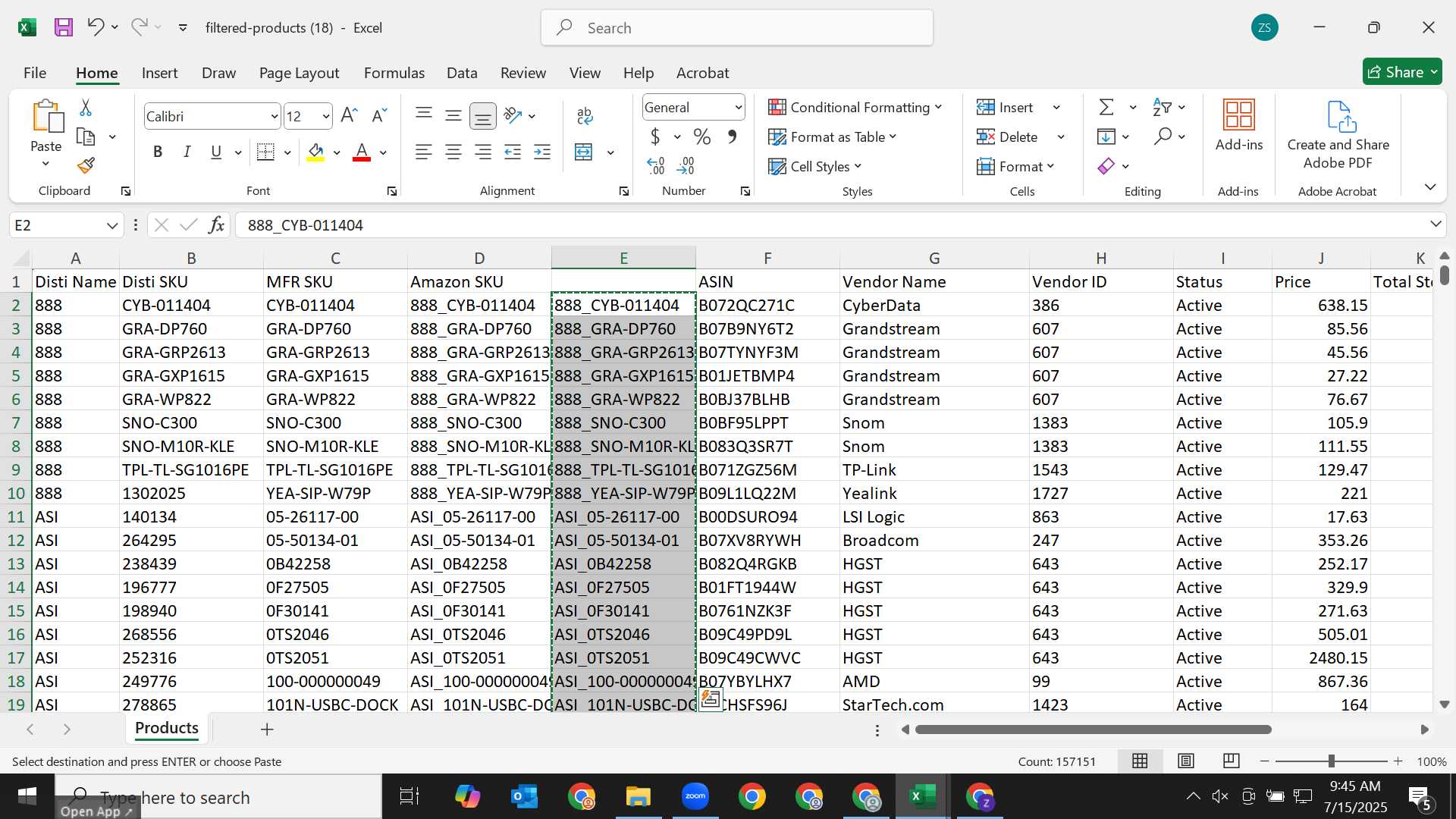Image resolution: width=1456 pixels, height=819 pixels.
Task: Click the Increase Indent icon
Action: click(x=542, y=152)
